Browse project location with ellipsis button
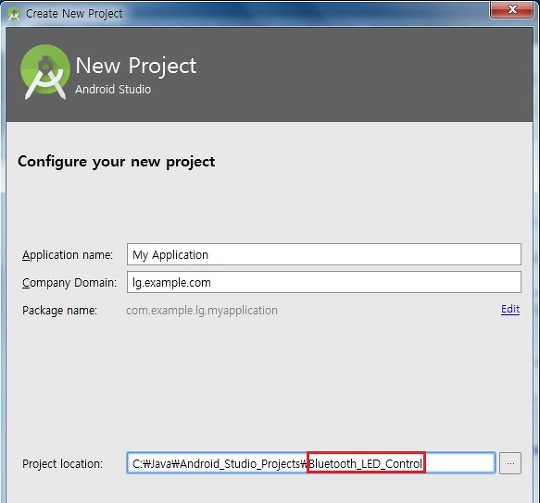This screenshot has width=540, height=503. (510, 463)
